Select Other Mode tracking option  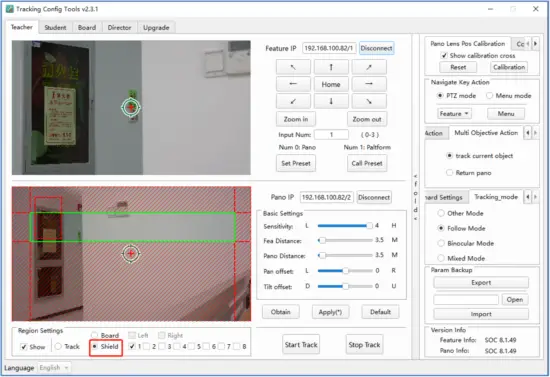441,213
